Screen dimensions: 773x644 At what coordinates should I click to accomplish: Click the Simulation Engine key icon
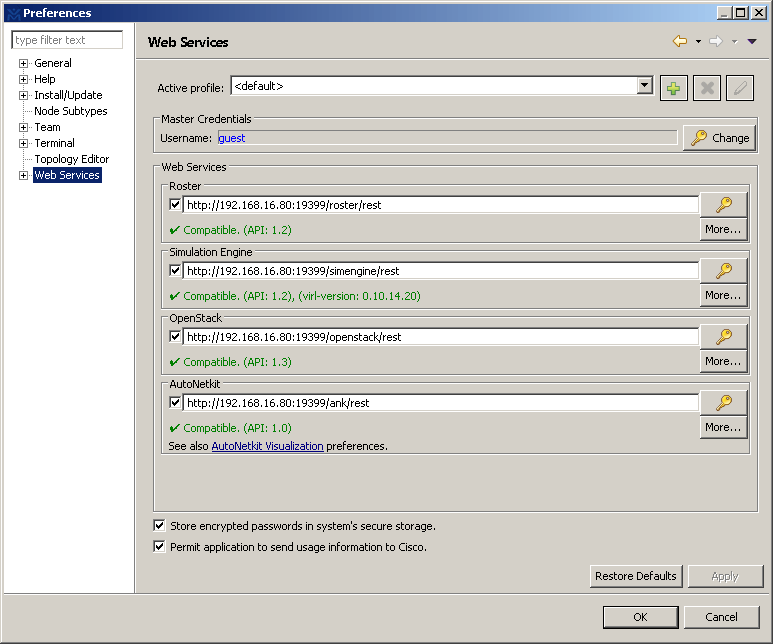click(x=723, y=271)
